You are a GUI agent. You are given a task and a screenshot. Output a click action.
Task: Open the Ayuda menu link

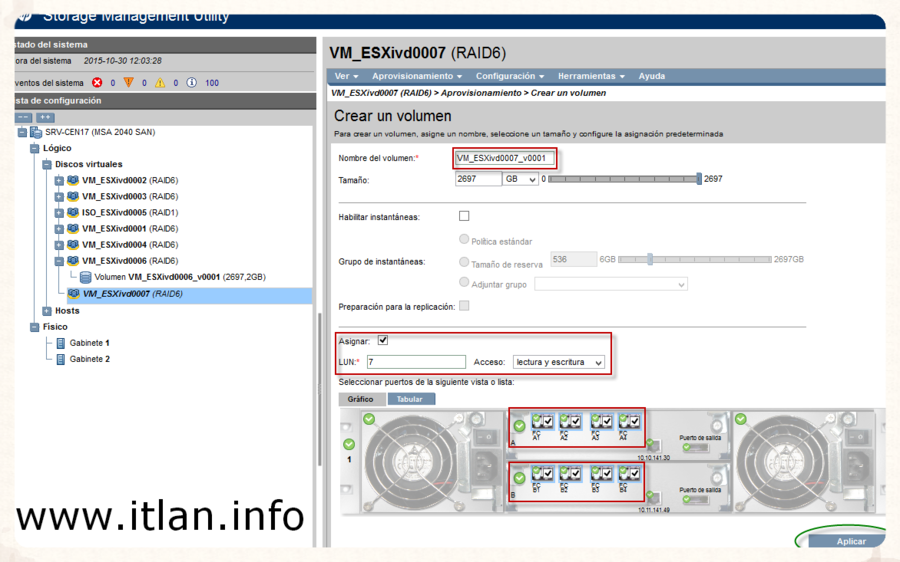point(651,76)
